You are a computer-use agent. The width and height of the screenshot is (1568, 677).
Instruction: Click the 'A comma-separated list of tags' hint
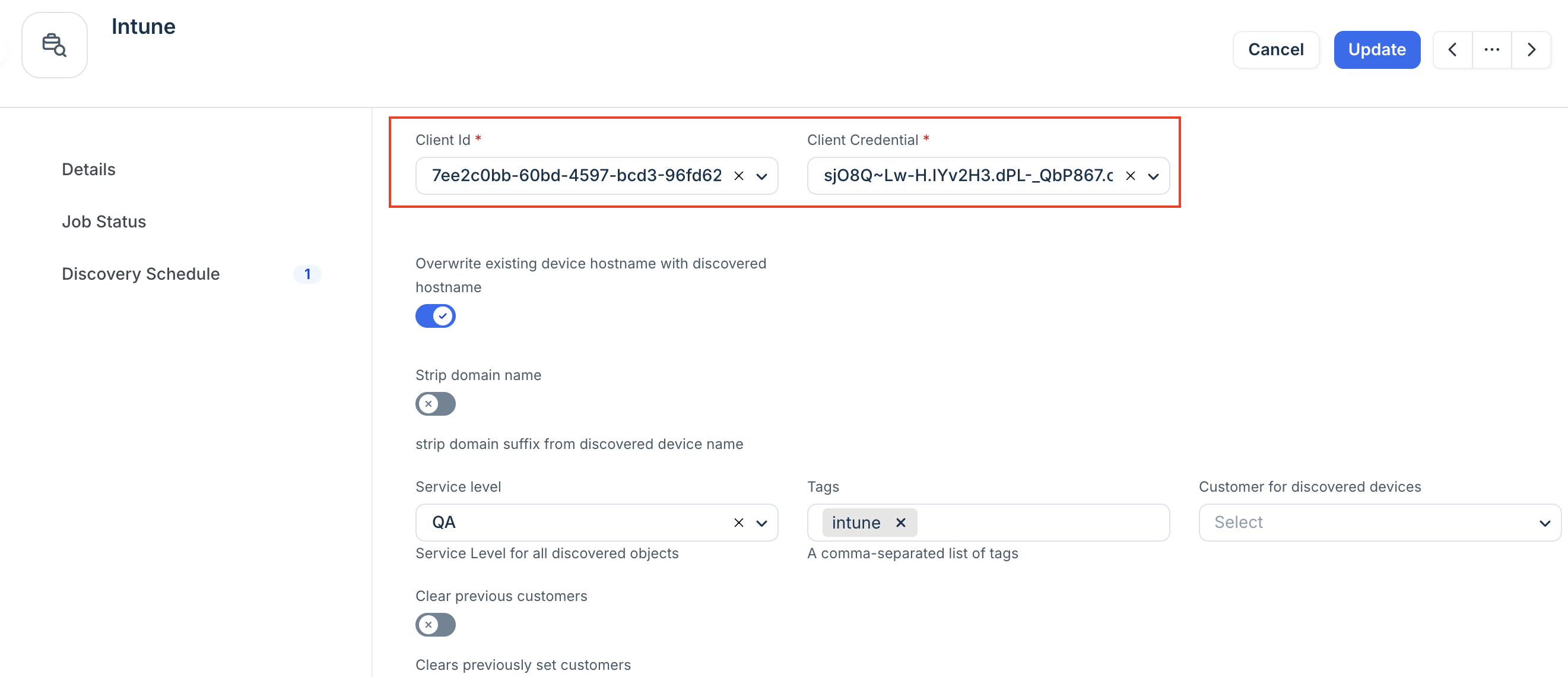tap(912, 553)
